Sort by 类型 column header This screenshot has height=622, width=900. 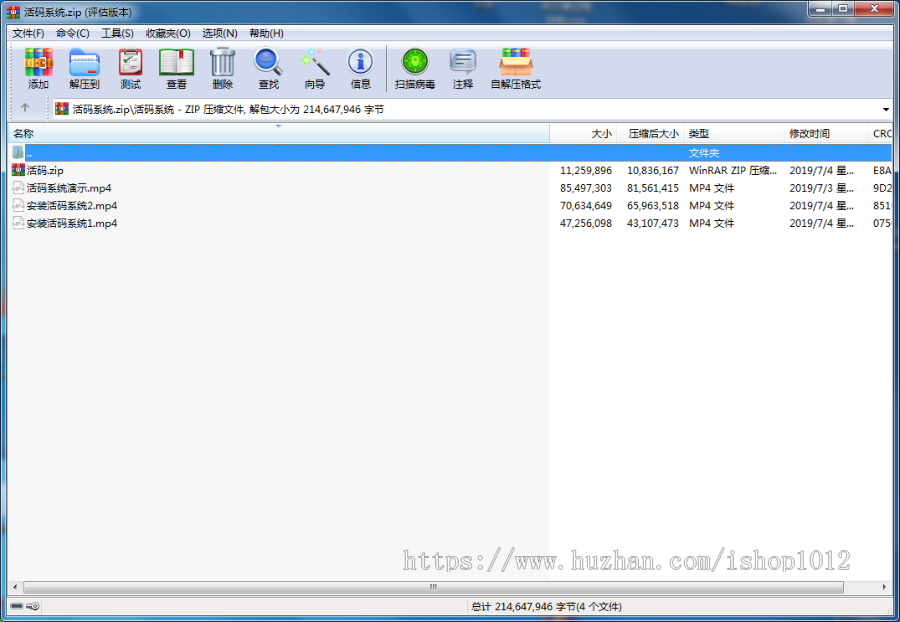733,133
